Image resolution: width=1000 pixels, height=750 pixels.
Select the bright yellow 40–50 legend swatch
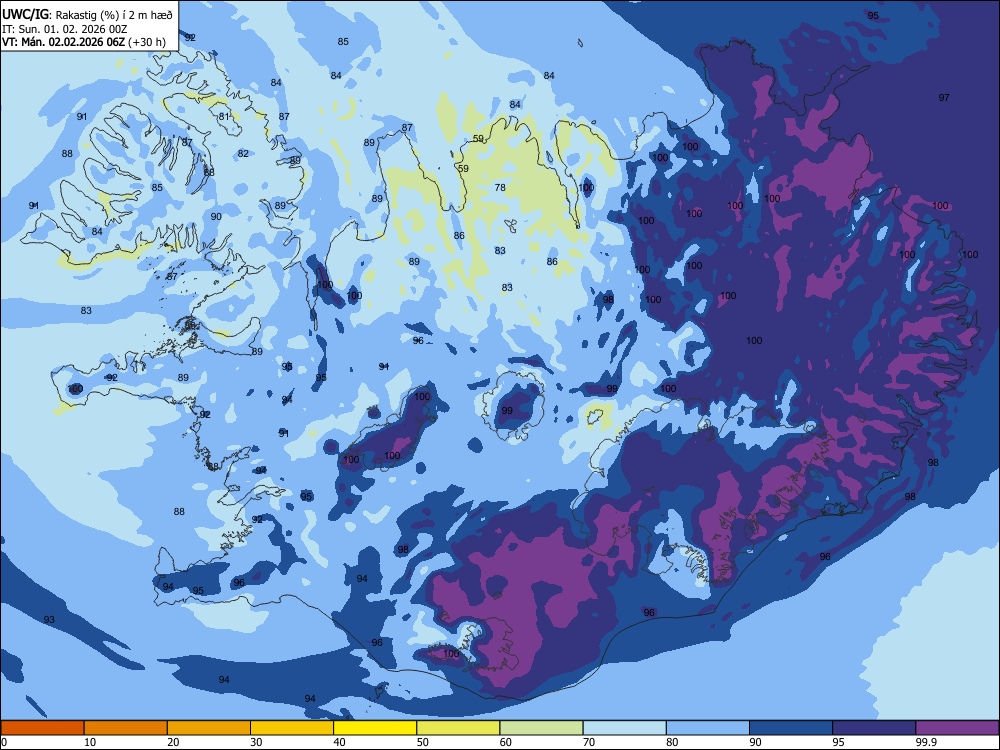coord(375,728)
